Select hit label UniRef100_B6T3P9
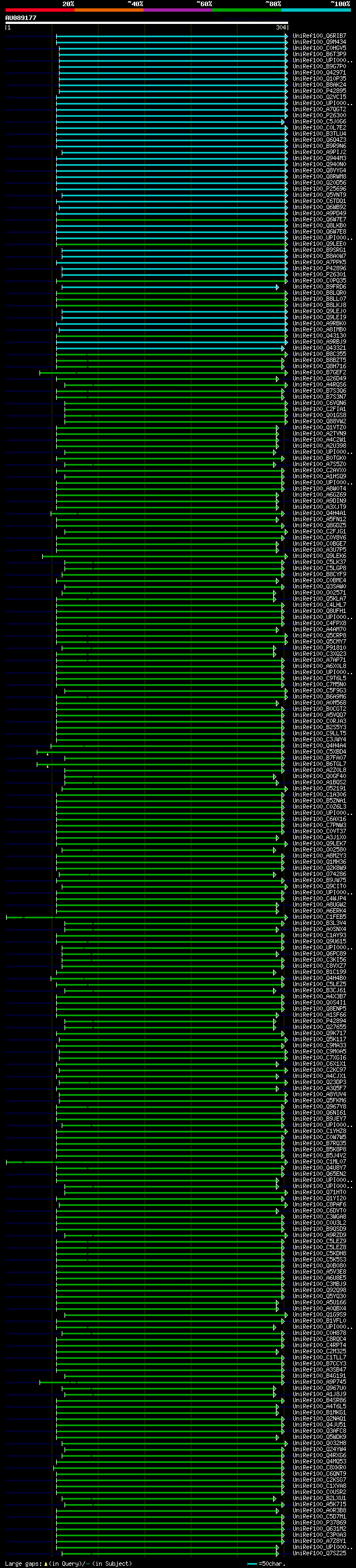This screenshot has height=1568, width=356. pyautogui.click(x=319, y=54)
